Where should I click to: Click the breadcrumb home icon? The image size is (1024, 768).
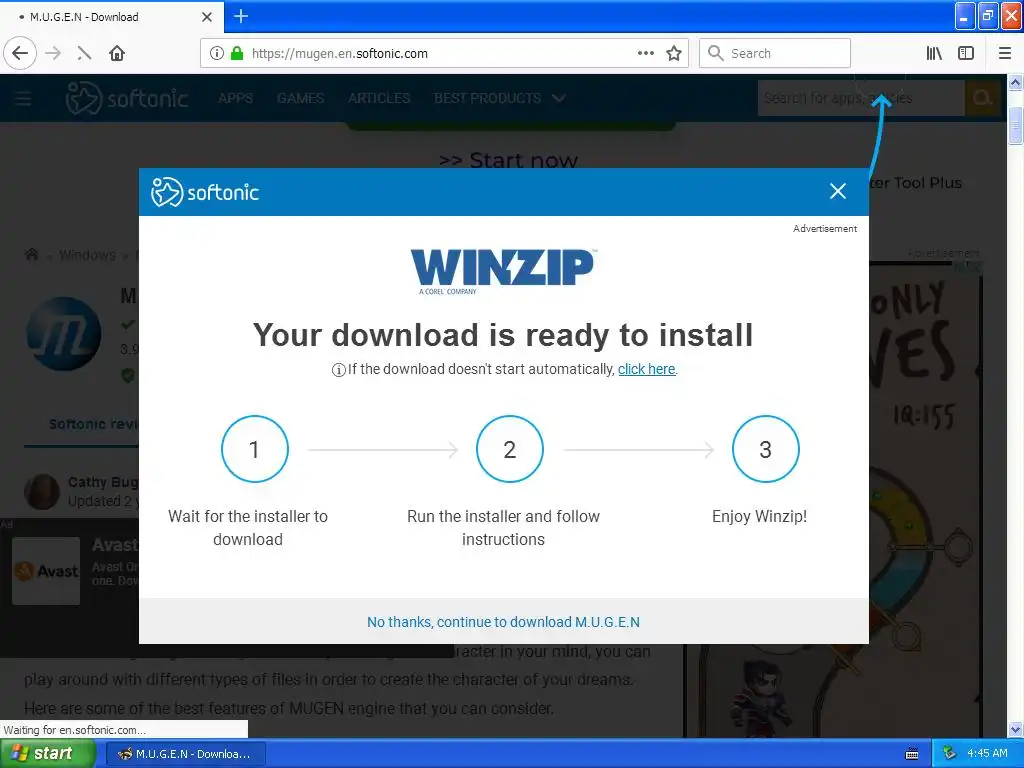coord(31,254)
